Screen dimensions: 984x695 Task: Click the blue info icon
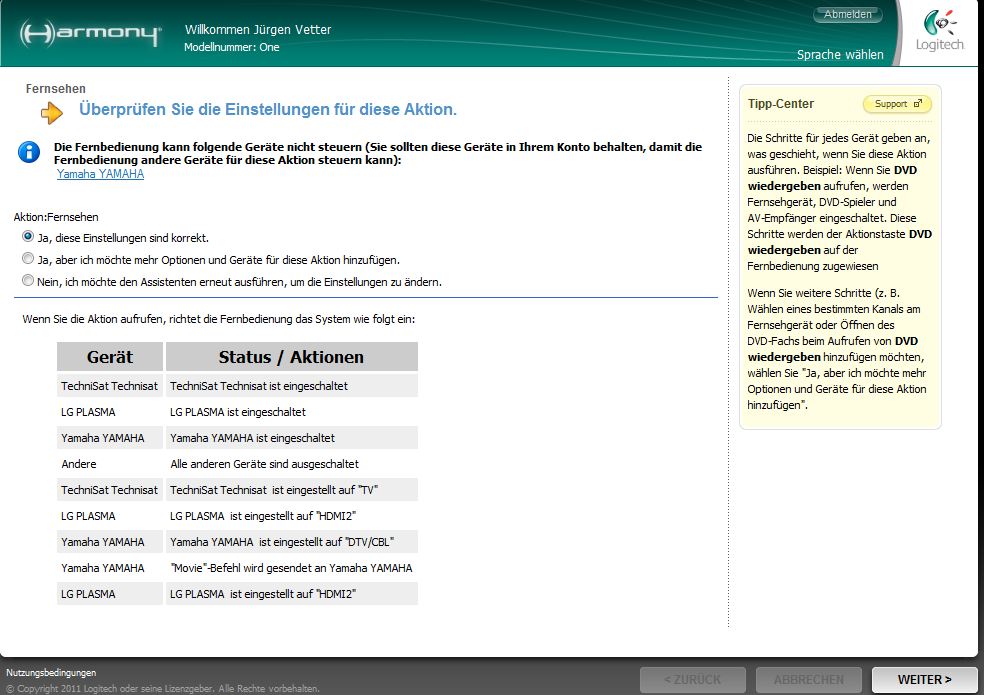coord(30,152)
